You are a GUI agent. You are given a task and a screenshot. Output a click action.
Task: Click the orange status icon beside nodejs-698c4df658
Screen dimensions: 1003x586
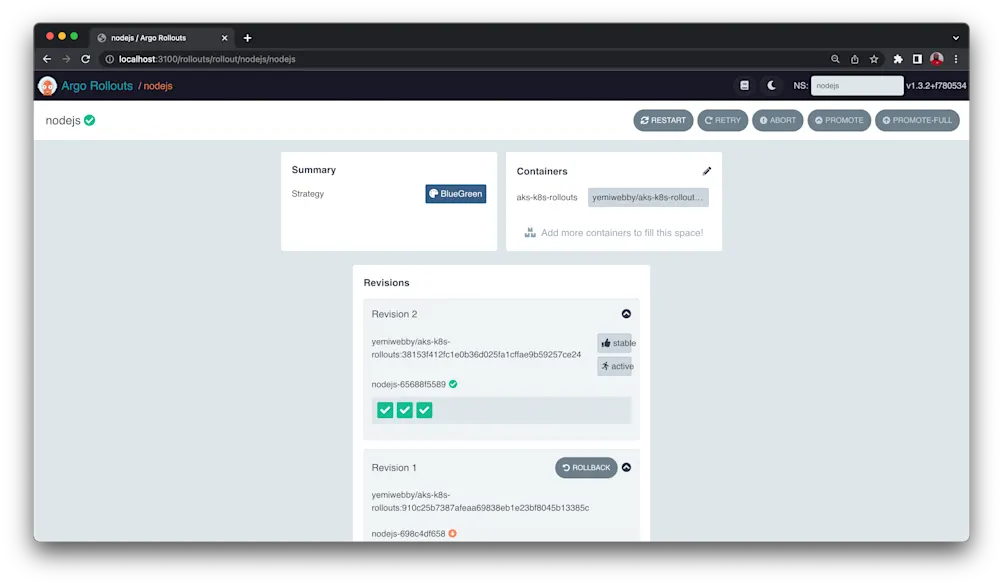[x=452, y=534]
